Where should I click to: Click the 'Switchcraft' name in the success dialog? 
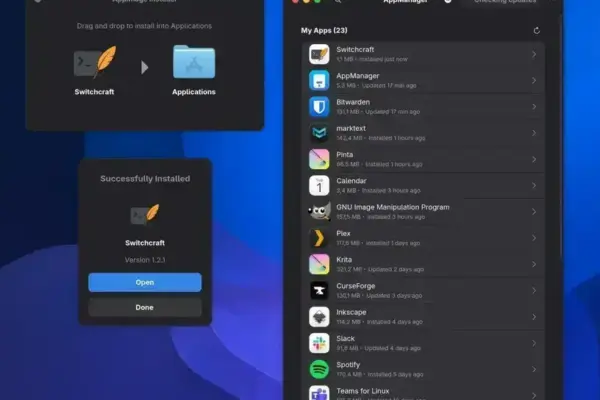coord(145,243)
